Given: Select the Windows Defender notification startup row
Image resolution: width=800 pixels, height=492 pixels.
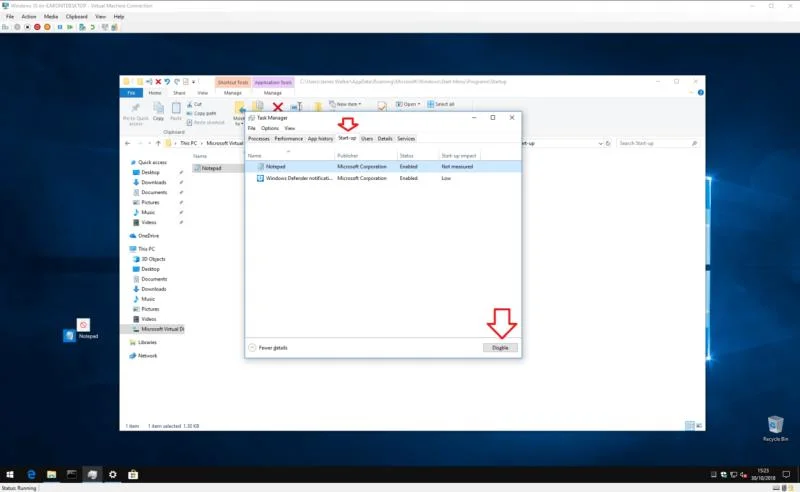Looking at the screenshot, I should (x=383, y=178).
